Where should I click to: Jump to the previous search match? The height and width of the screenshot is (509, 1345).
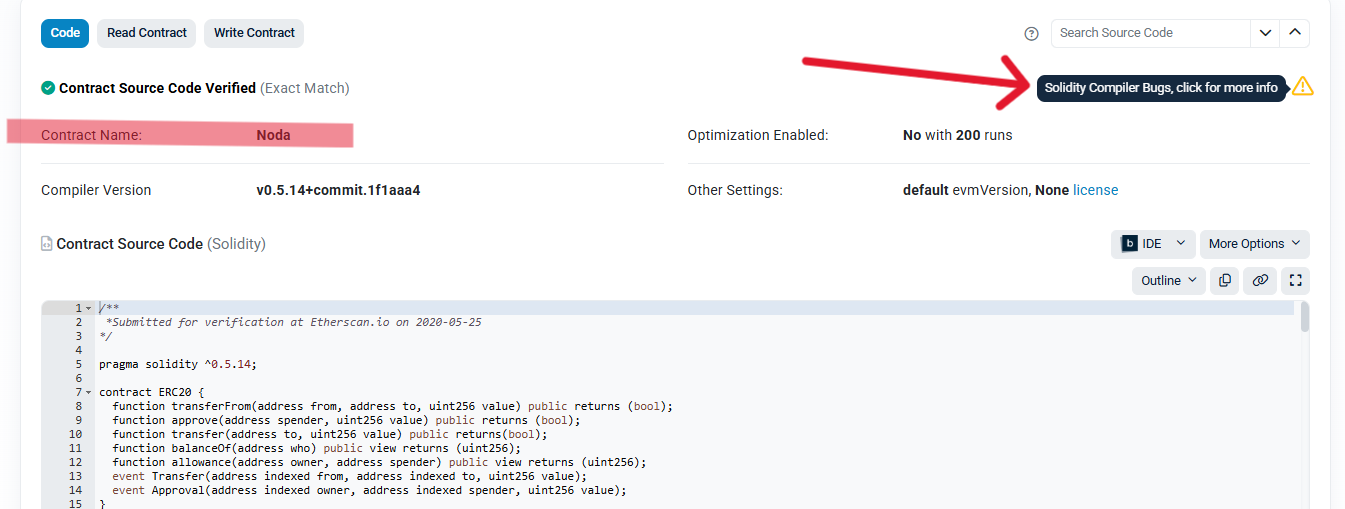point(1295,33)
